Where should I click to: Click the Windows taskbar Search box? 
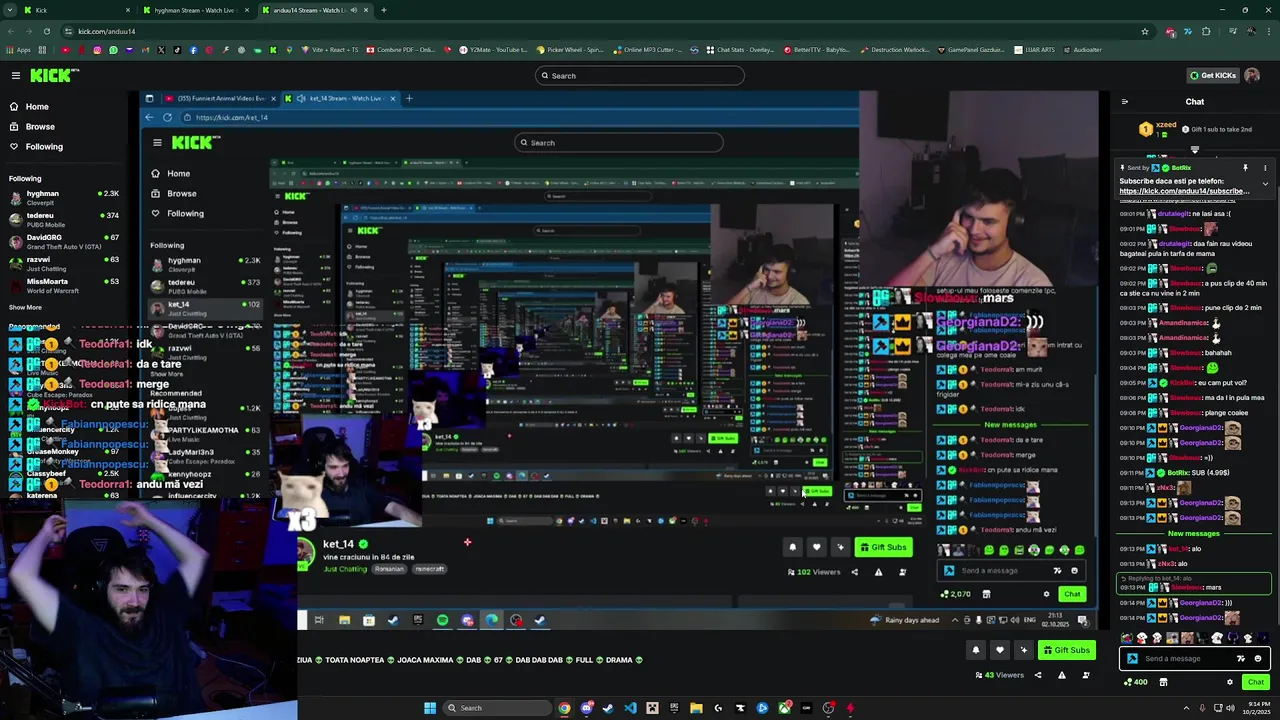pyautogui.click(x=497, y=708)
